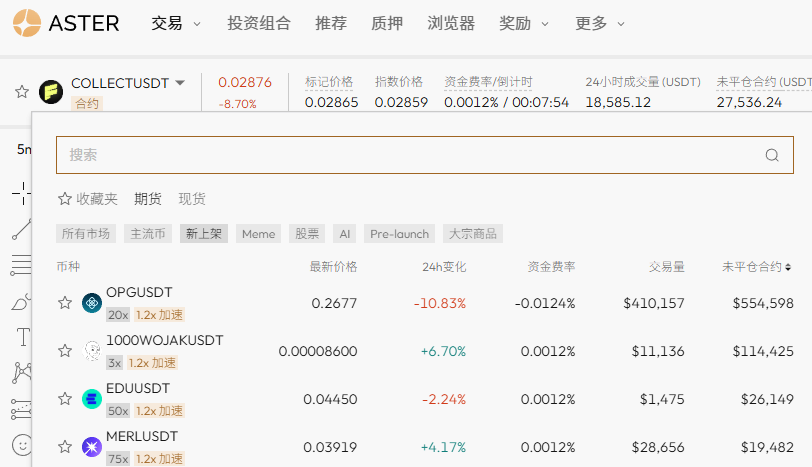Click the 3x leverage badge on 1000WOJAKUSDT
The image size is (812, 467).
(x=114, y=363)
